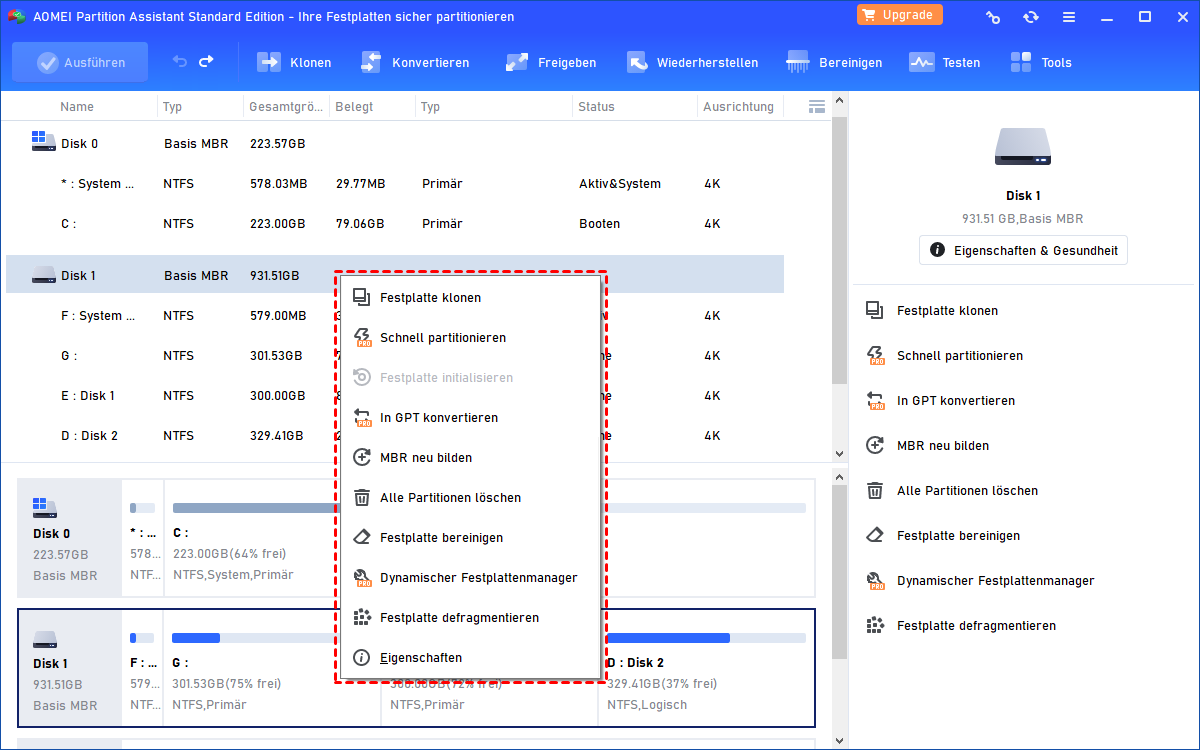Select Eigenschaften in context menu
This screenshot has width=1200, height=750.
(471, 658)
